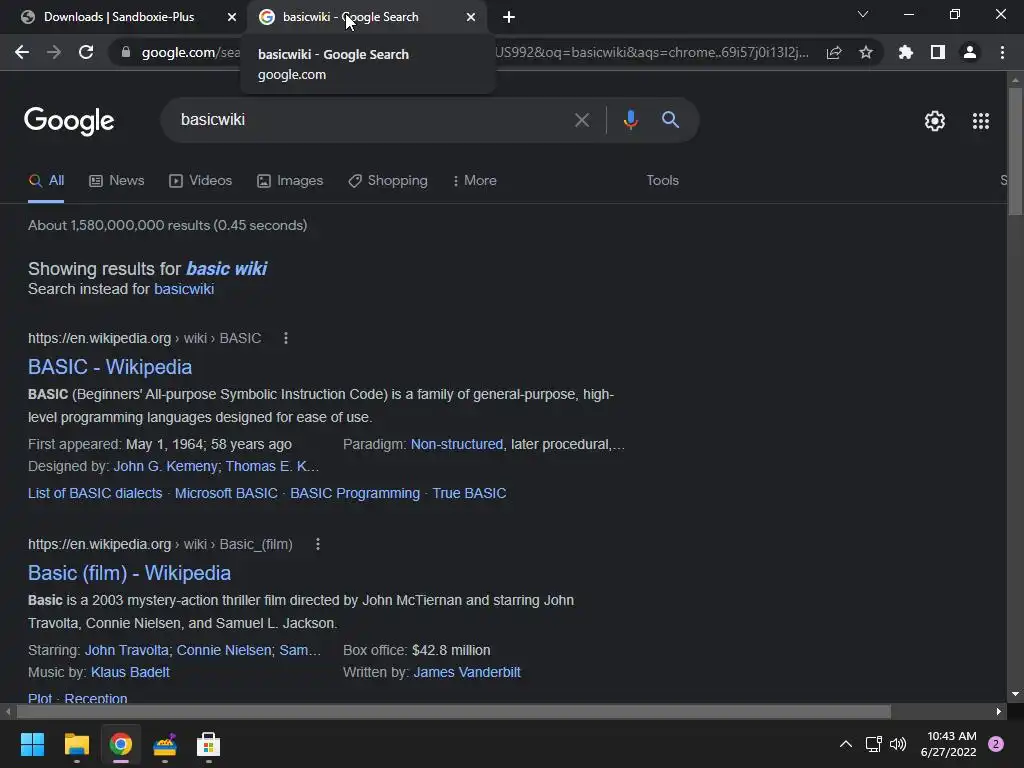The width and height of the screenshot is (1024, 768).
Task: Show hidden tray icons chevron
Action: coord(846,744)
